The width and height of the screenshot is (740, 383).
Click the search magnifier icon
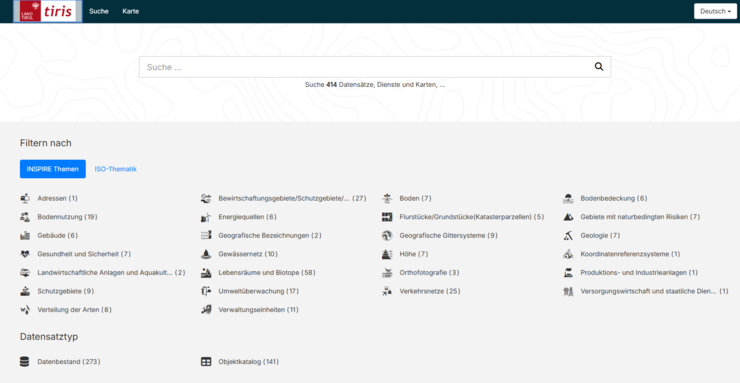pos(598,67)
